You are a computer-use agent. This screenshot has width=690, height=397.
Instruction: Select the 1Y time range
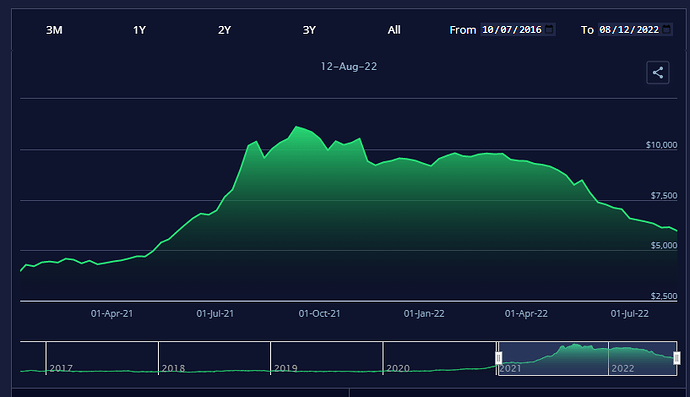pos(139,30)
